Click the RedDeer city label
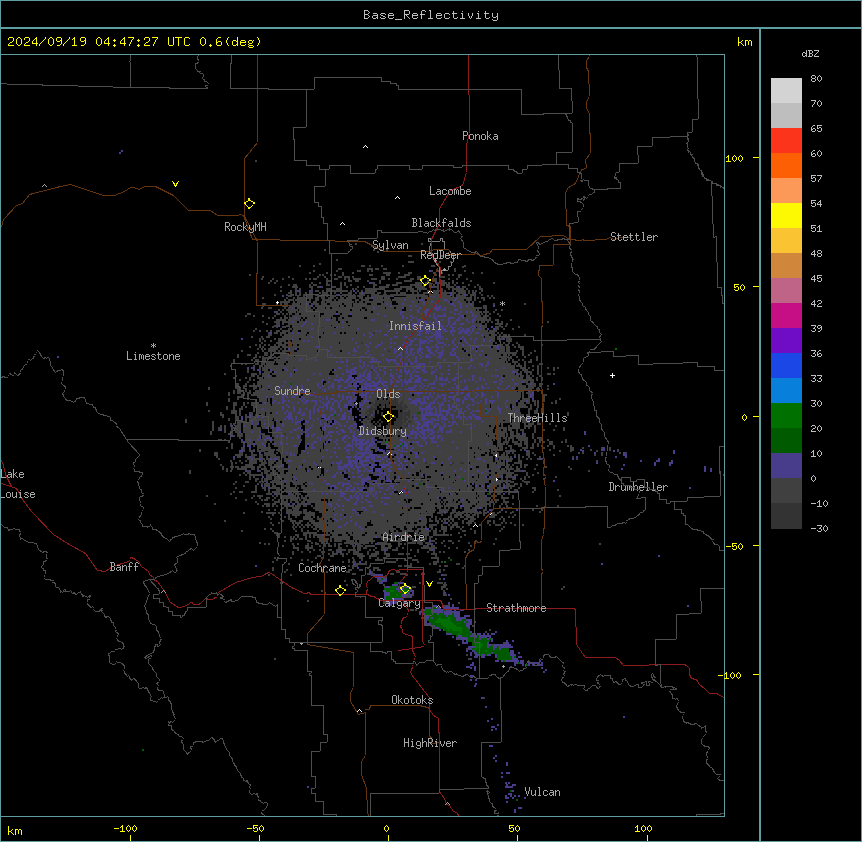Screen dimensions: 862x842 [x=440, y=255]
